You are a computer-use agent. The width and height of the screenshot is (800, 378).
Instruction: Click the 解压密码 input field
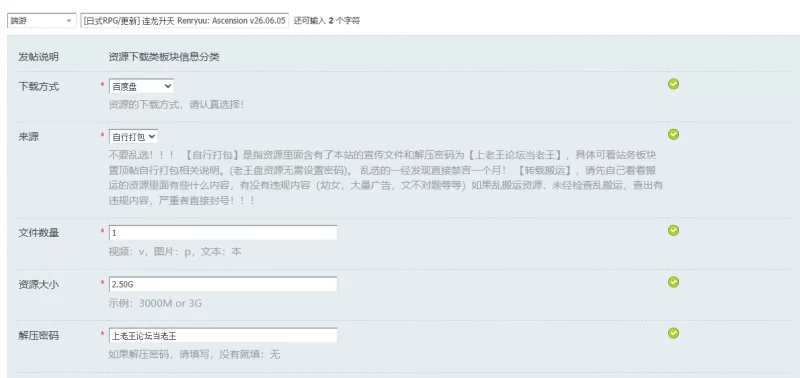point(223,335)
